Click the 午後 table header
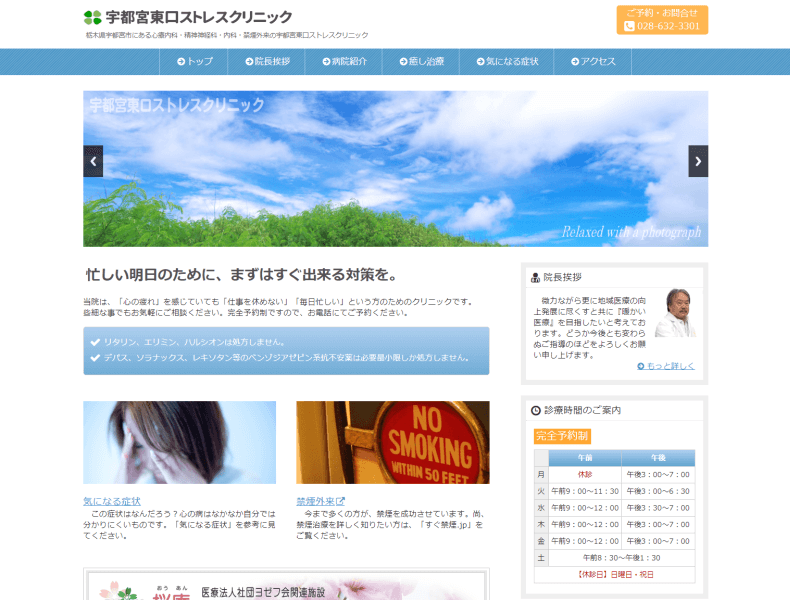The width and height of the screenshot is (790, 600). (x=658, y=458)
